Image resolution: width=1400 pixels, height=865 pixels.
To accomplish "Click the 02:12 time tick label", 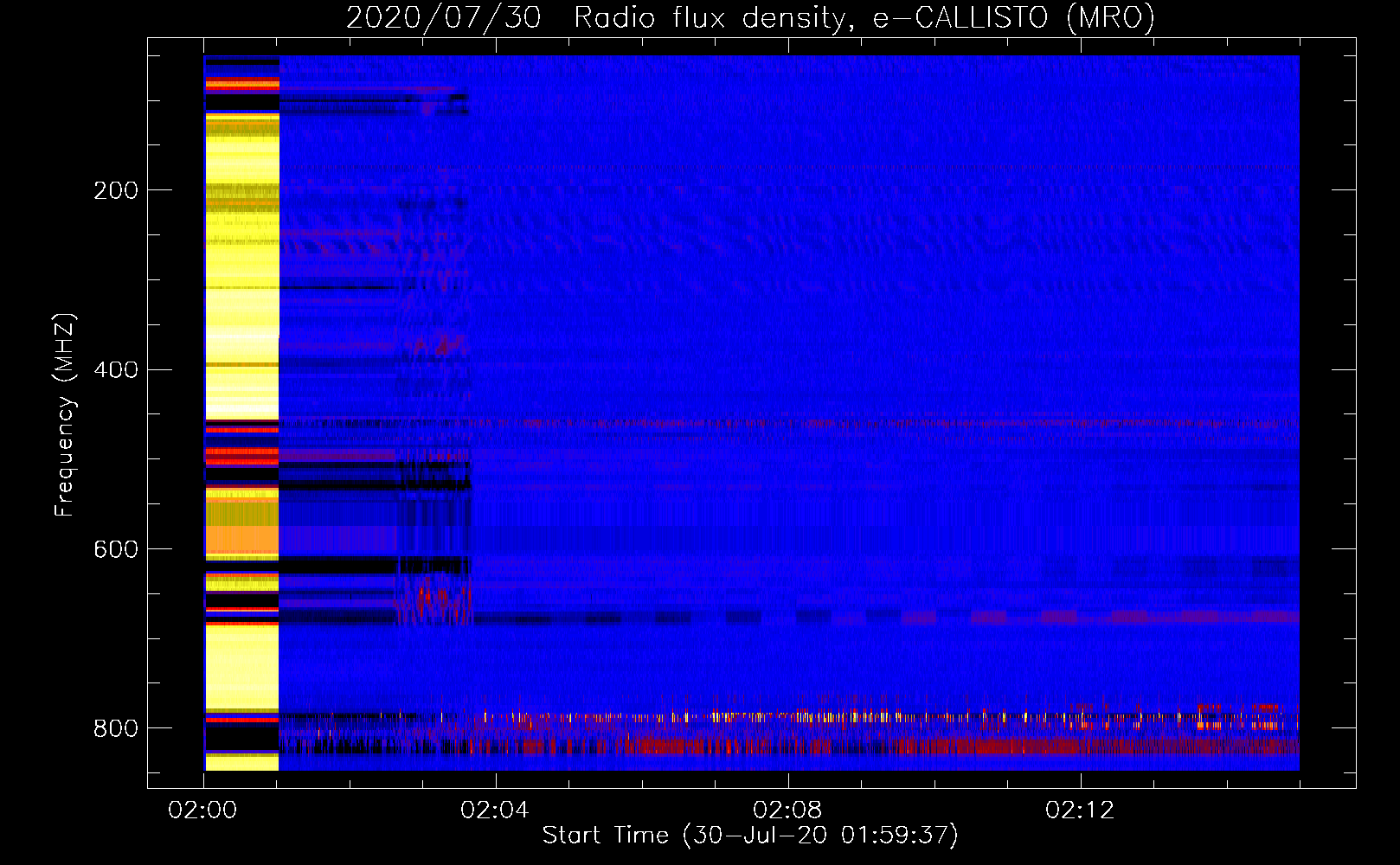I will (x=1080, y=811).
